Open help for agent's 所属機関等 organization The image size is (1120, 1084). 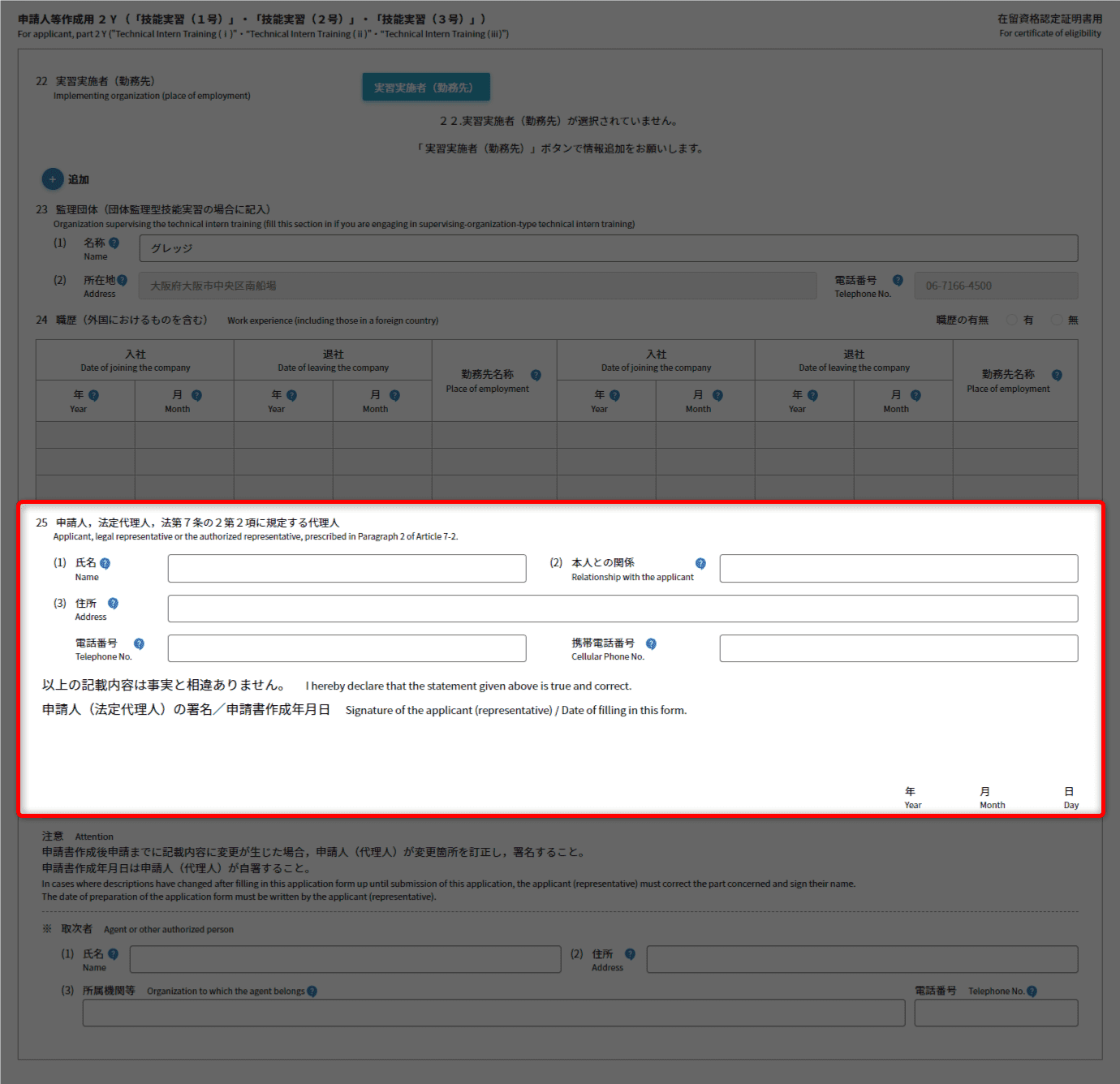[x=312, y=992]
